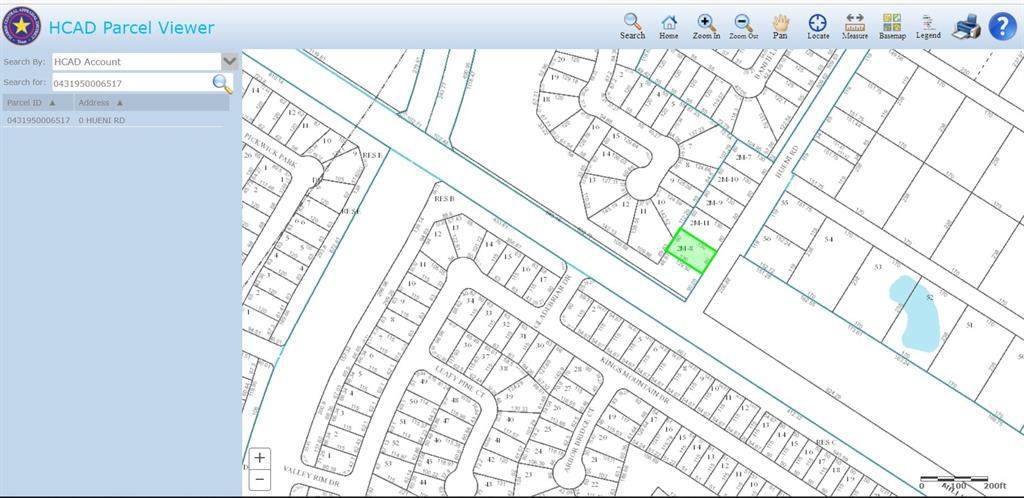Show the map Legend
1024x498 pixels.
point(928,26)
